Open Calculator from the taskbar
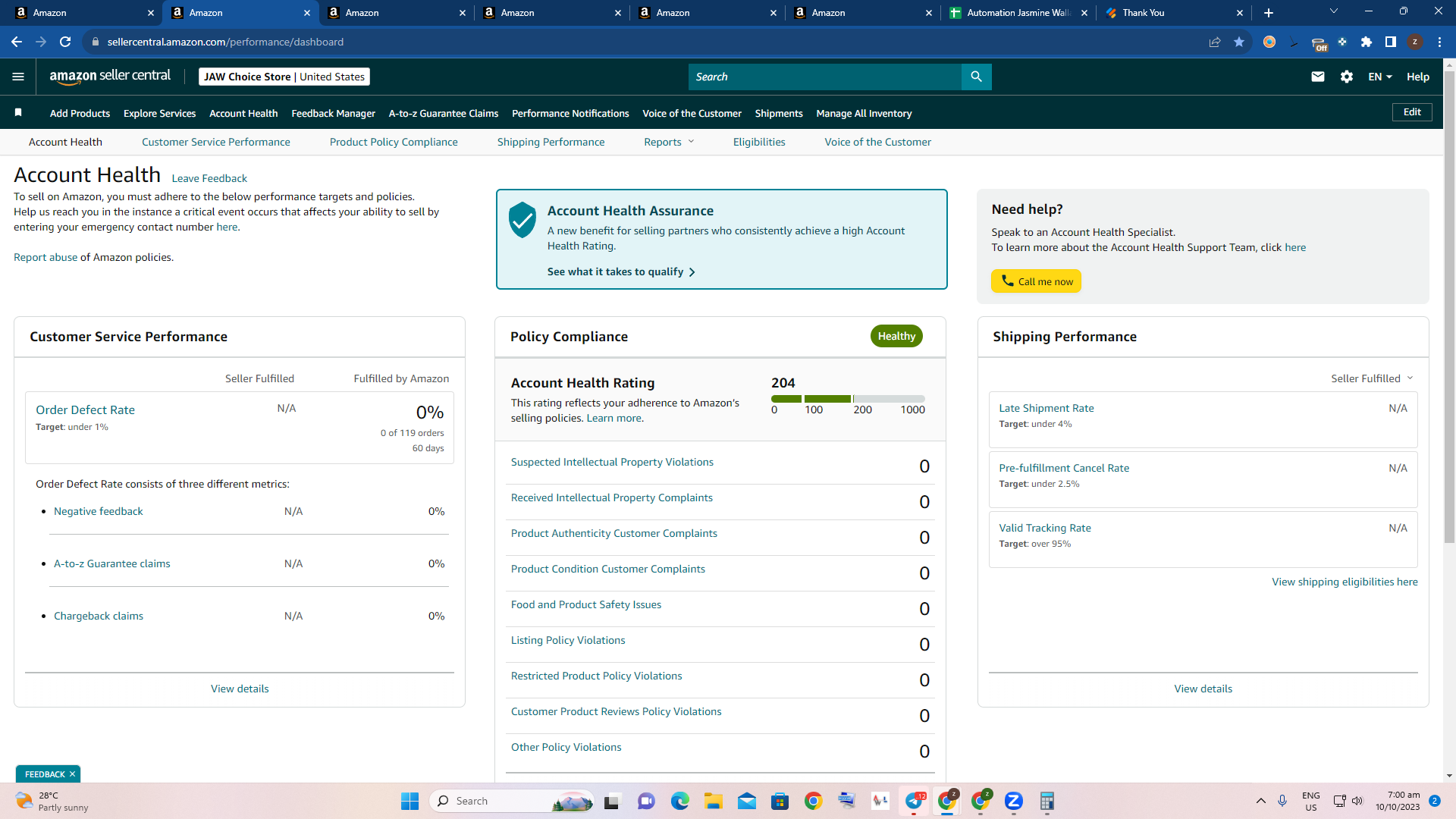Image resolution: width=1456 pixels, height=819 pixels. point(1047,801)
